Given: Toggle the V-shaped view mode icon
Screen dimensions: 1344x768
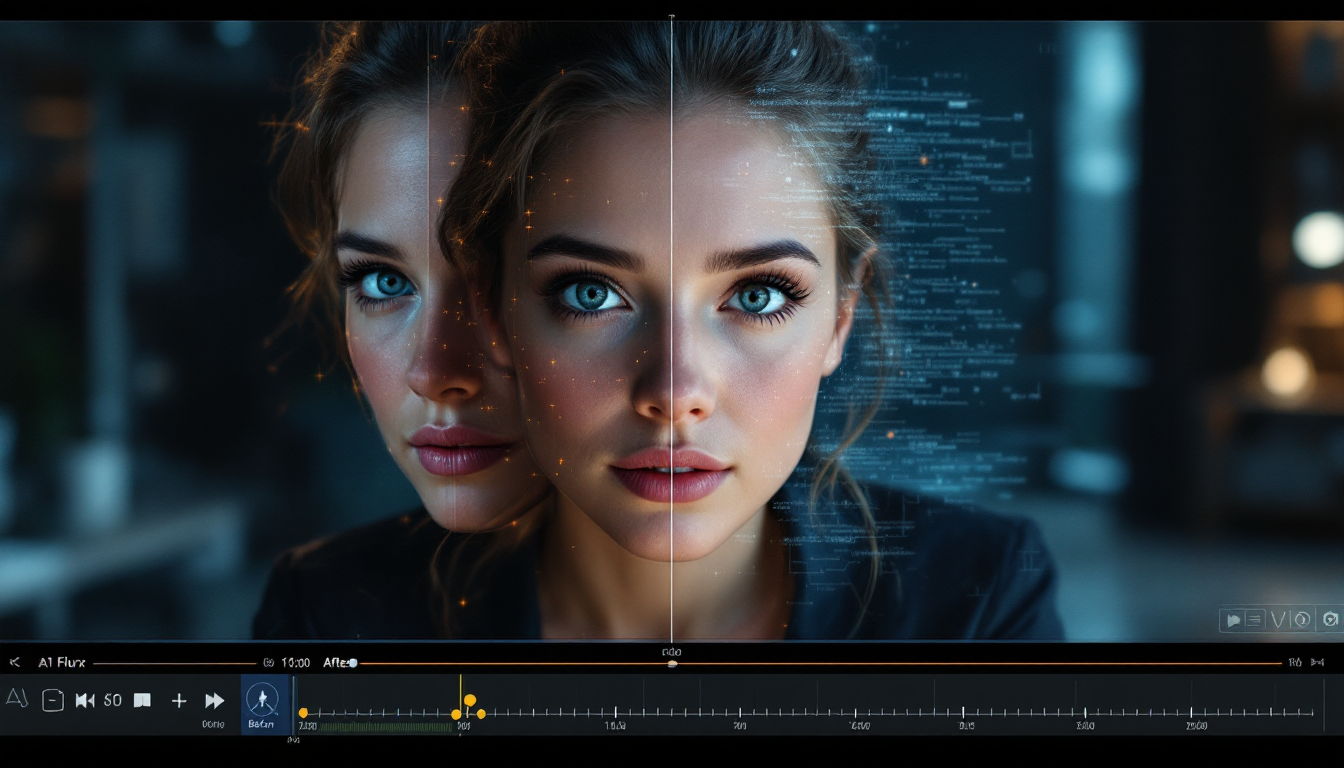Looking at the screenshot, I should tap(1278, 620).
